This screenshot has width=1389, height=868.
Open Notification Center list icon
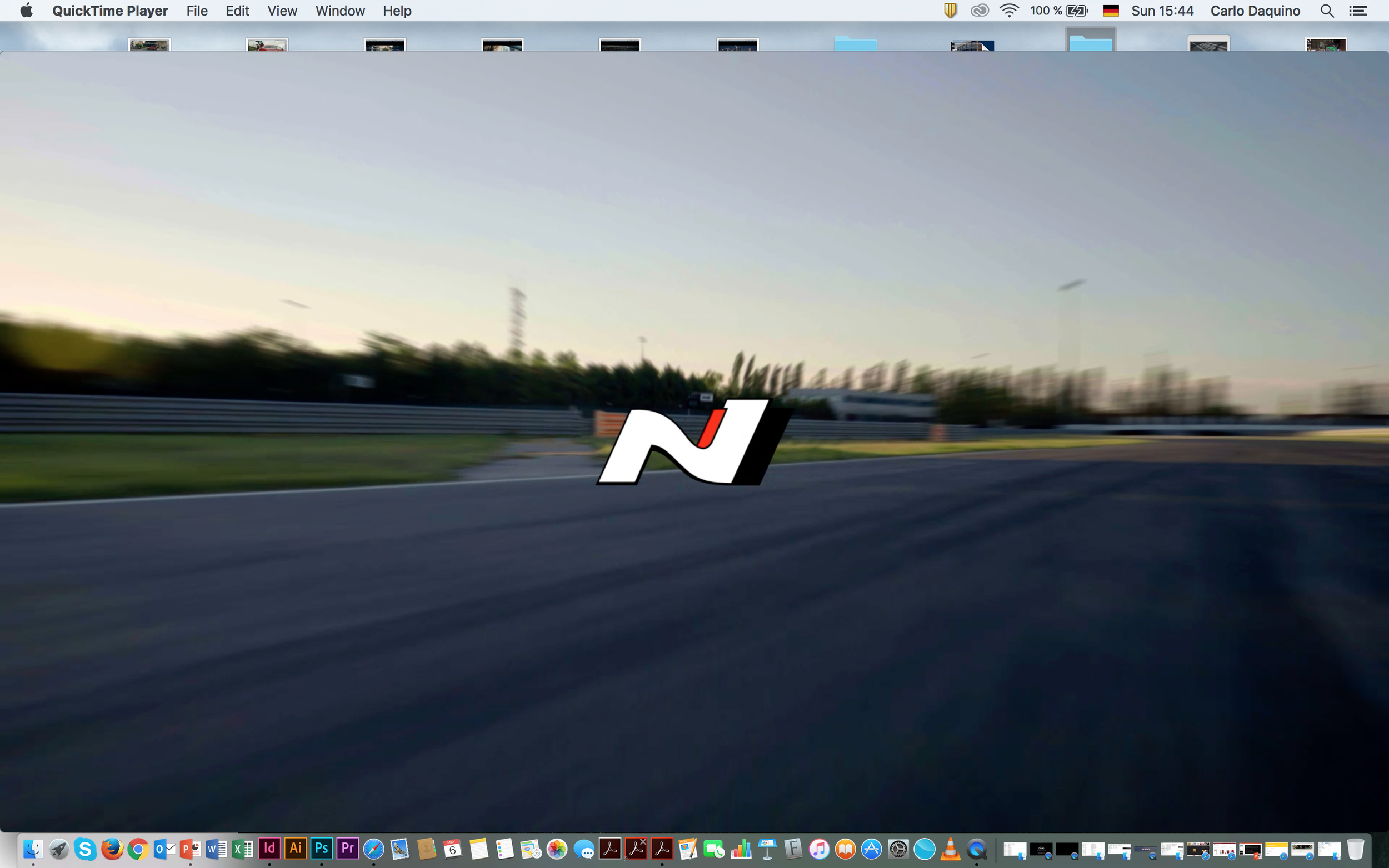click(1357, 11)
